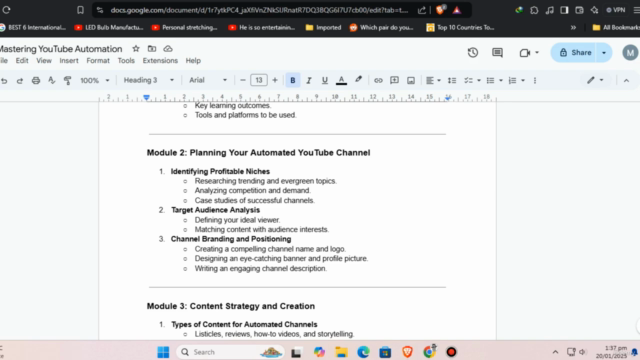Bookmark this page icon in browser

[x=80, y=10]
